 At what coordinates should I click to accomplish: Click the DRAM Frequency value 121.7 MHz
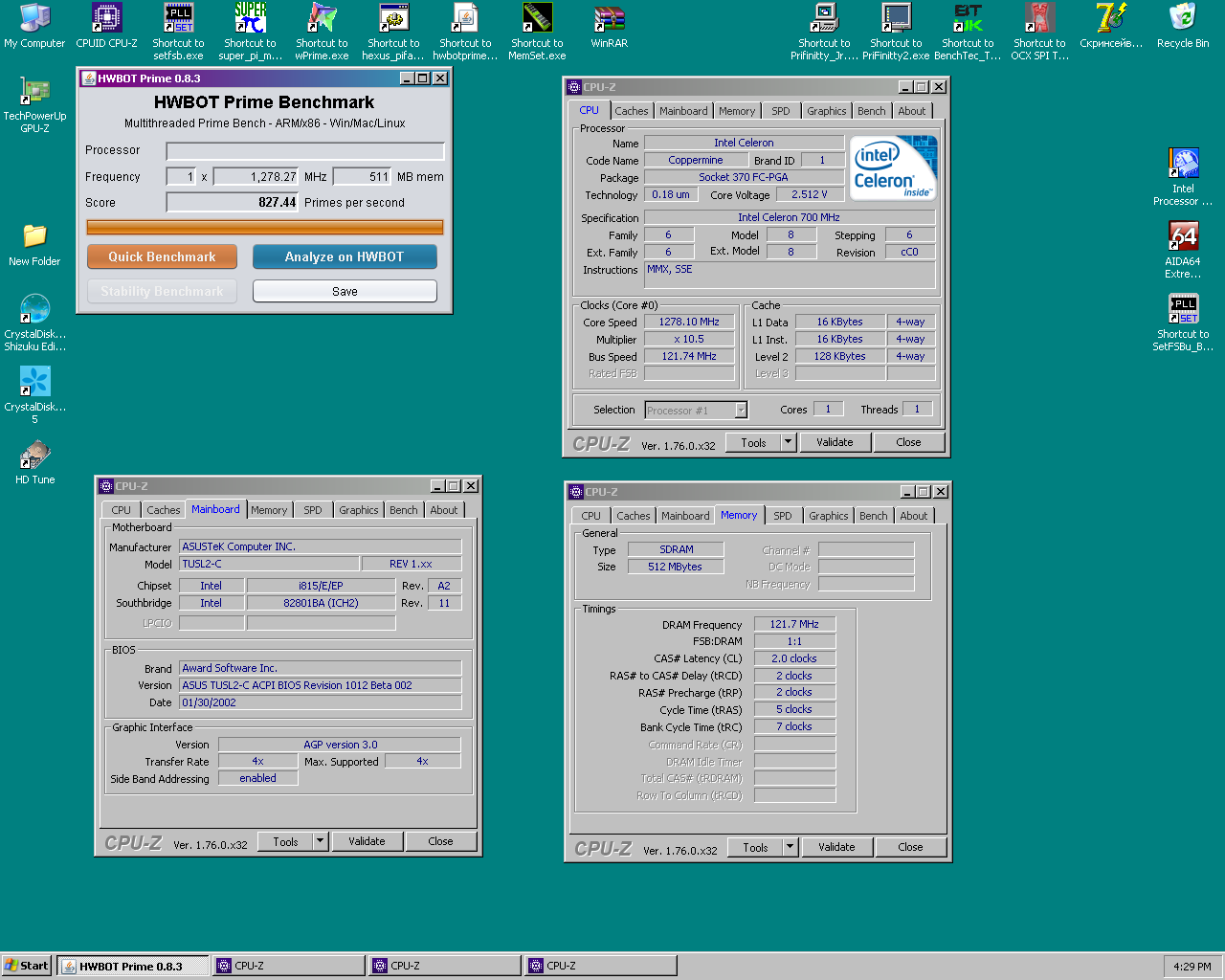click(x=794, y=624)
